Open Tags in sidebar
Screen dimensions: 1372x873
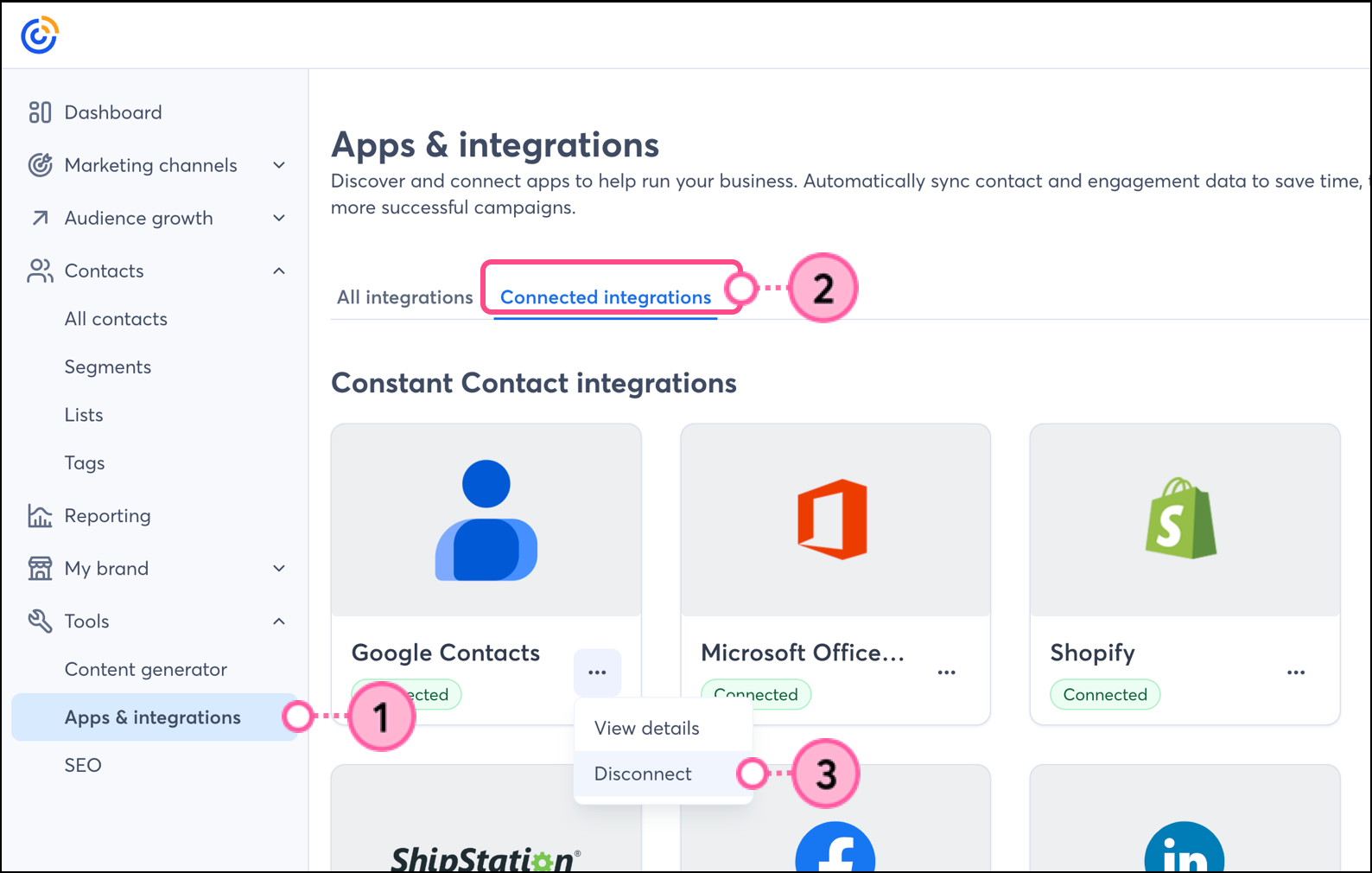coord(85,463)
